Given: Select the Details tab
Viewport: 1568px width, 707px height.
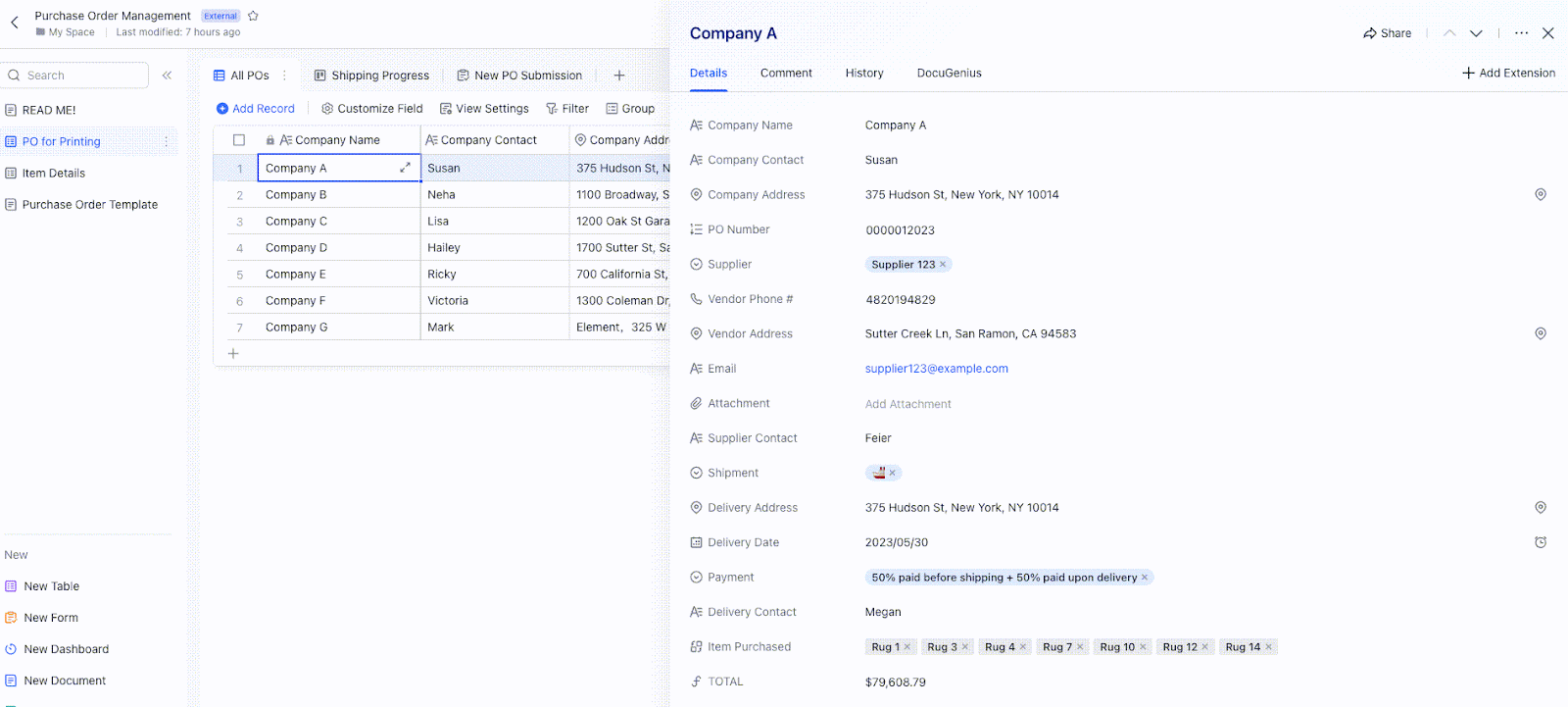Looking at the screenshot, I should tap(709, 74).
